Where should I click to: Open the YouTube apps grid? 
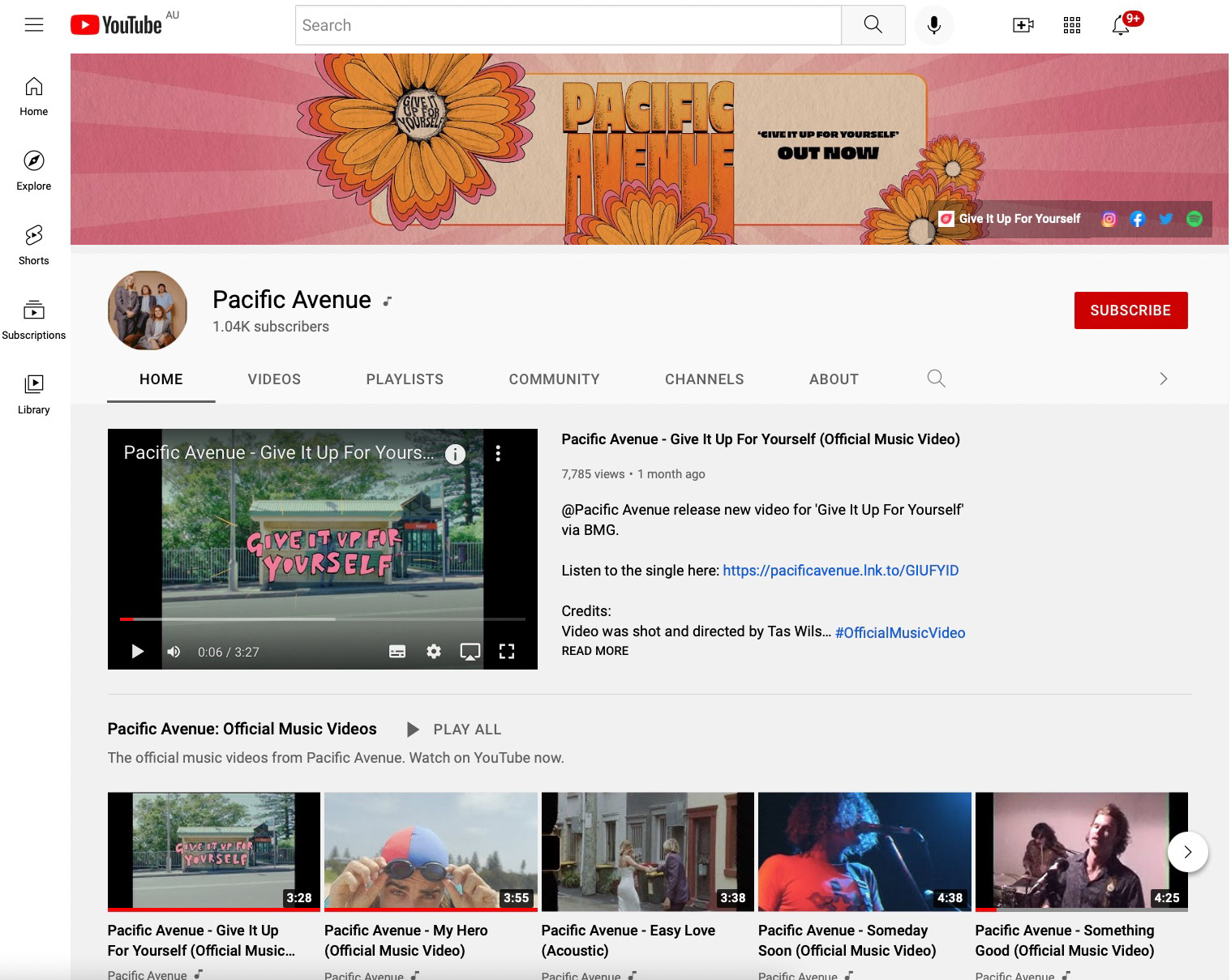pos(1072,25)
